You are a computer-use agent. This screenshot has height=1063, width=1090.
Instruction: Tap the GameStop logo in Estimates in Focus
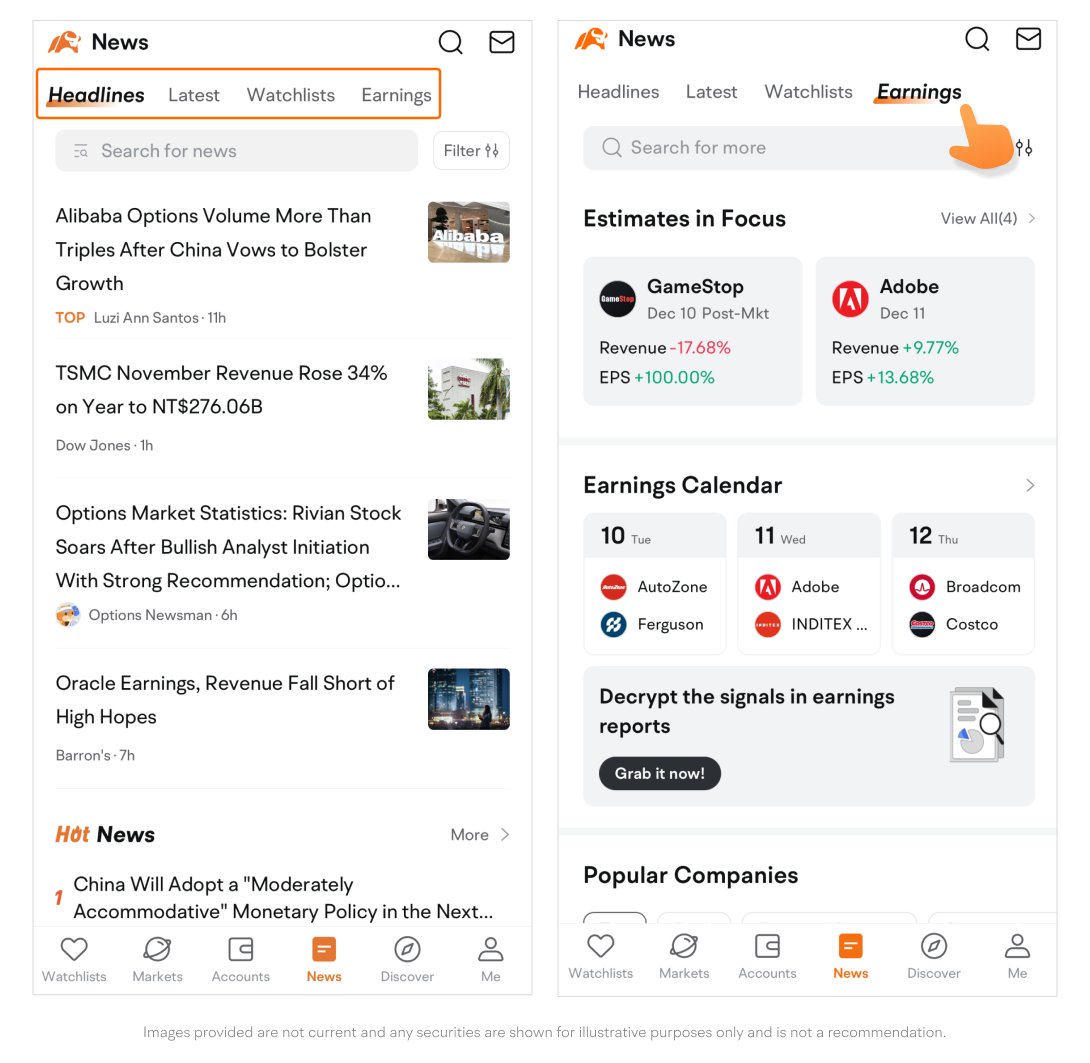(x=617, y=298)
